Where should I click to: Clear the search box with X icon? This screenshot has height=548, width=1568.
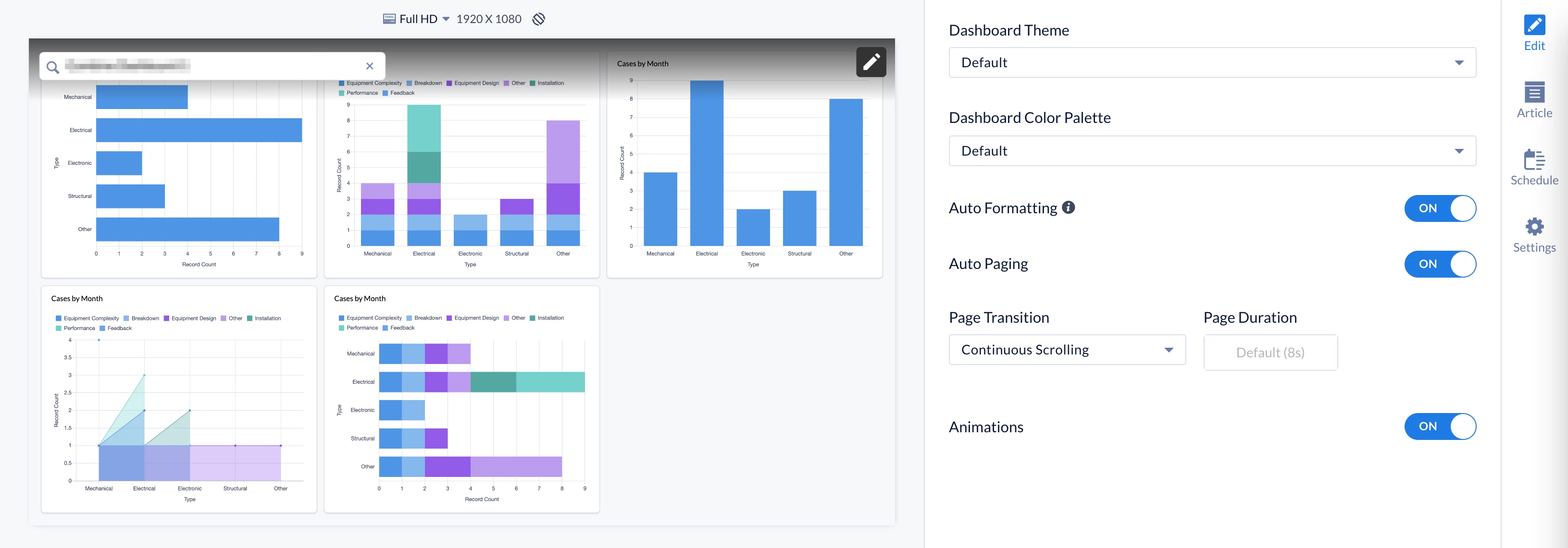coord(370,66)
